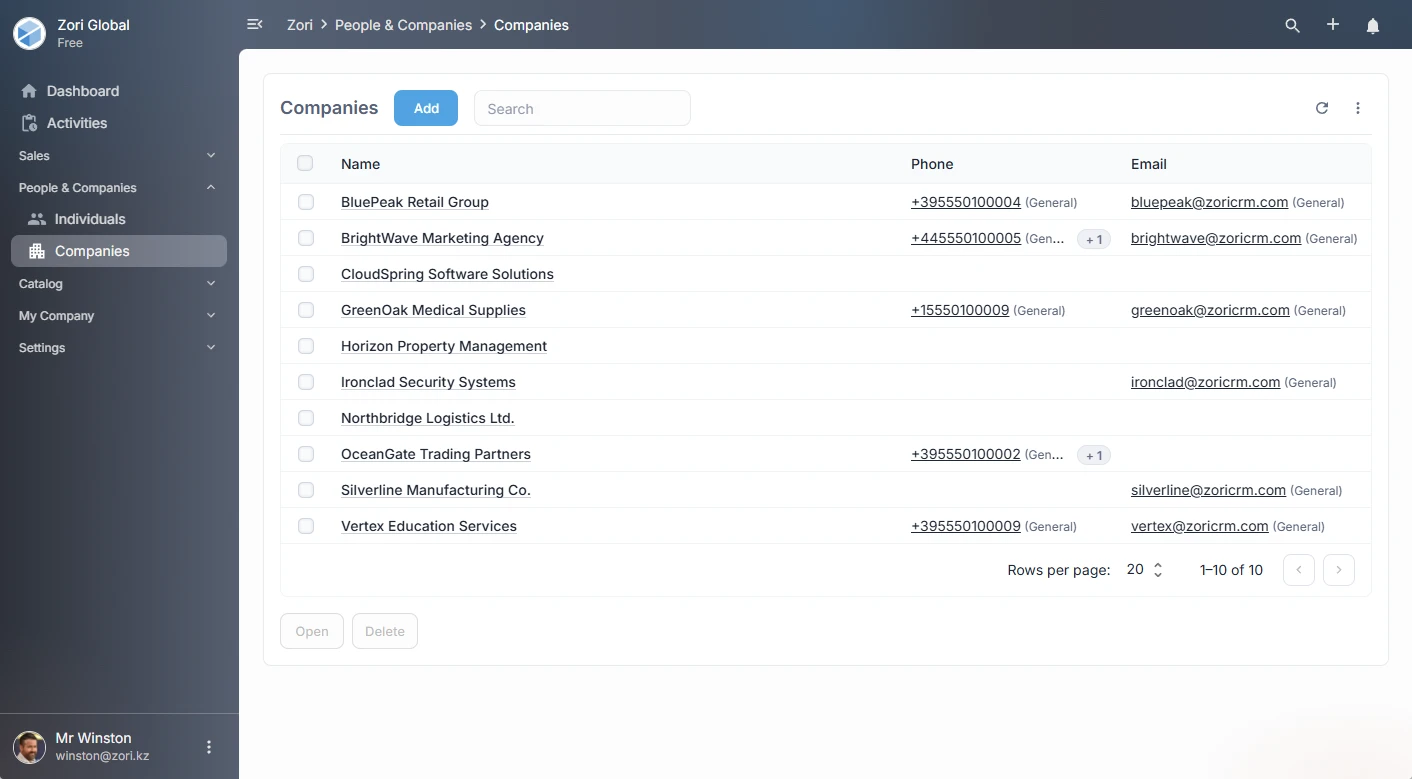Check the CloudSpring Software Solutions row
The height and width of the screenshot is (779, 1412).
306,274
